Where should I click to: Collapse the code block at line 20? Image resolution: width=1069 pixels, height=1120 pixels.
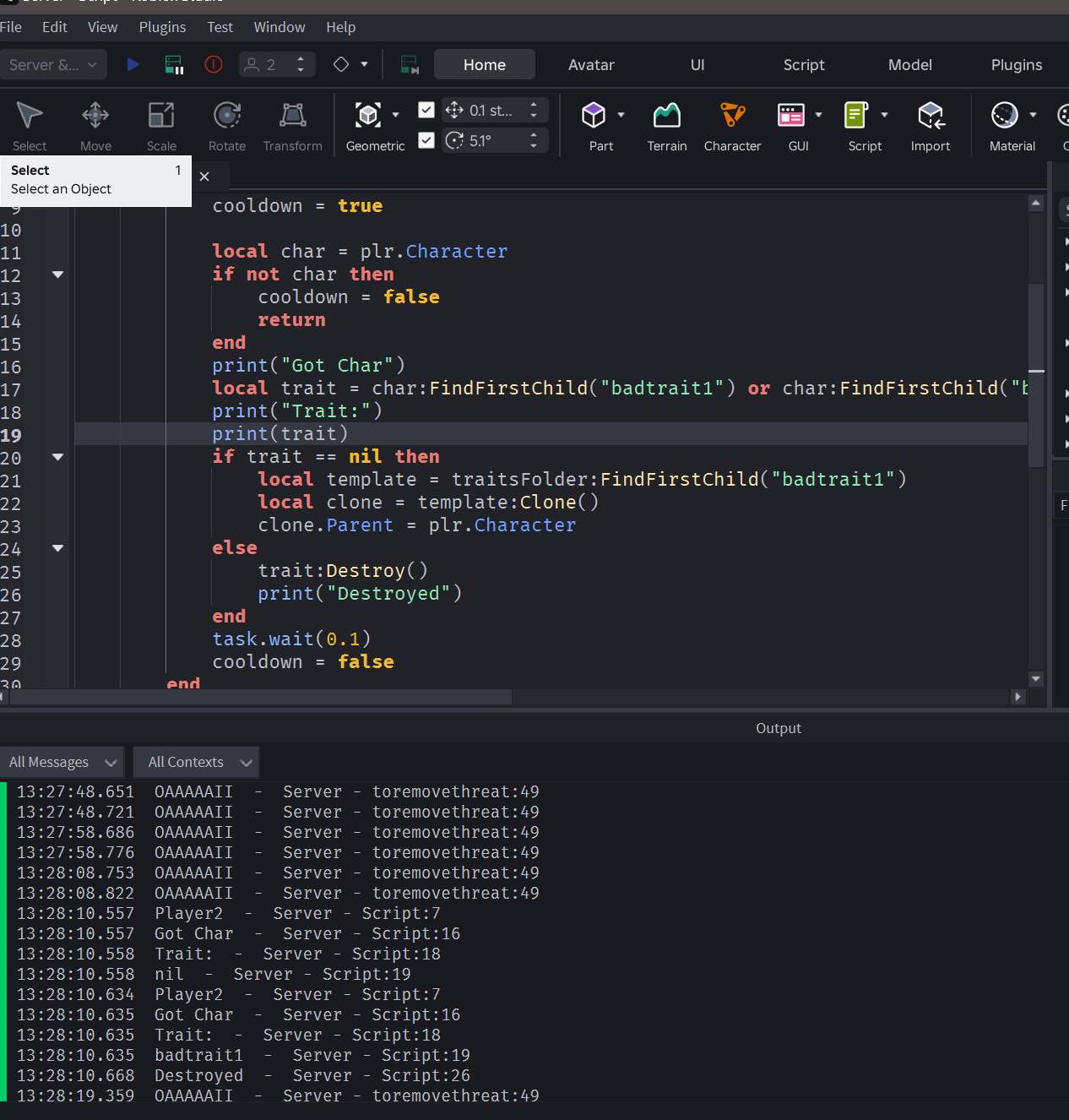pos(57,457)
